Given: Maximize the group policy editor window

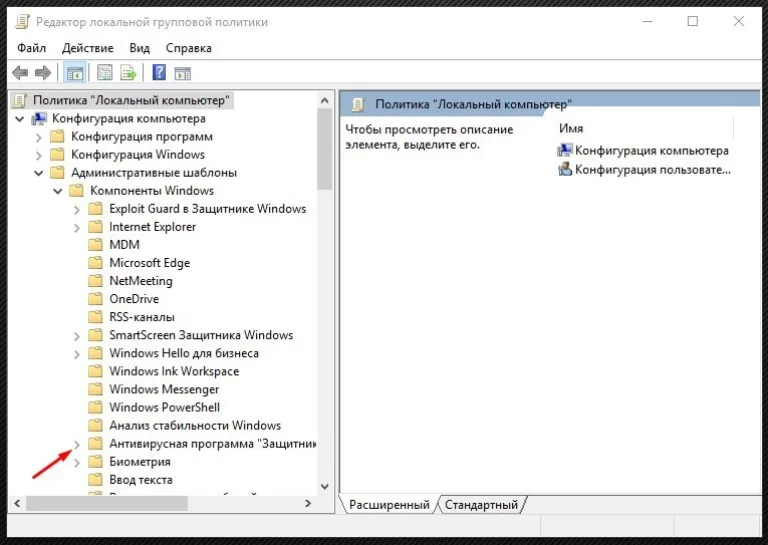Looking at the screenshot, I should pos(693,21).
